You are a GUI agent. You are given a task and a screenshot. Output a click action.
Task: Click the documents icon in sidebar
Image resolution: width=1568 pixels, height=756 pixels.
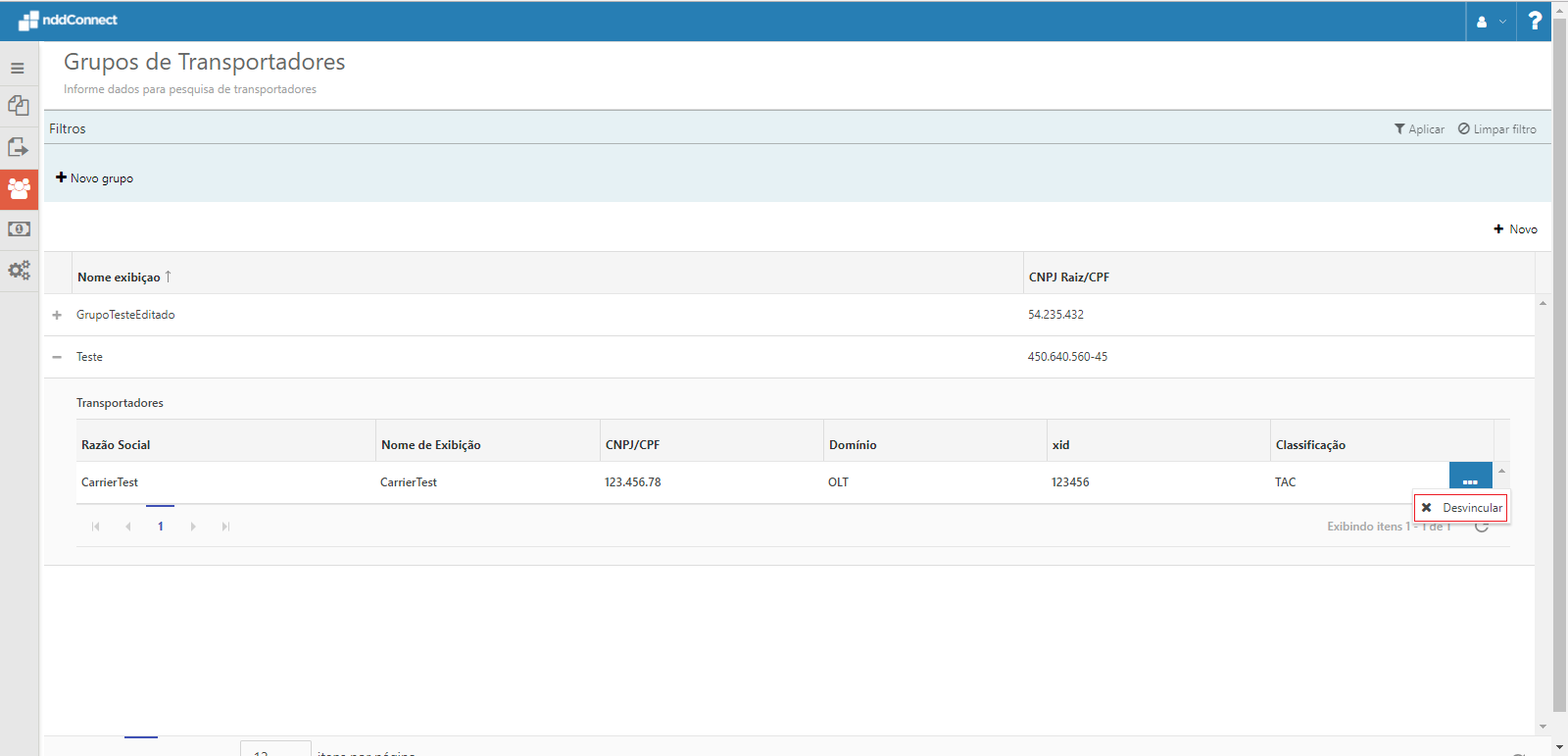pyautogui.click(x=19, y=106)
